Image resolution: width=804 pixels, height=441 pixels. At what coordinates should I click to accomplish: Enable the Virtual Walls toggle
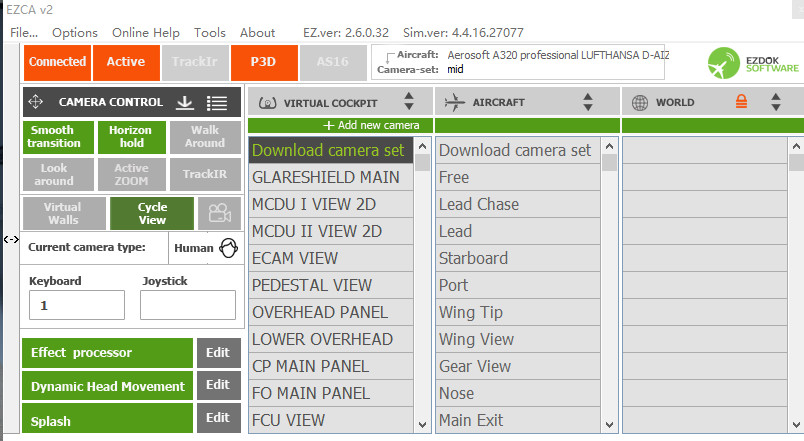(63, 213)
